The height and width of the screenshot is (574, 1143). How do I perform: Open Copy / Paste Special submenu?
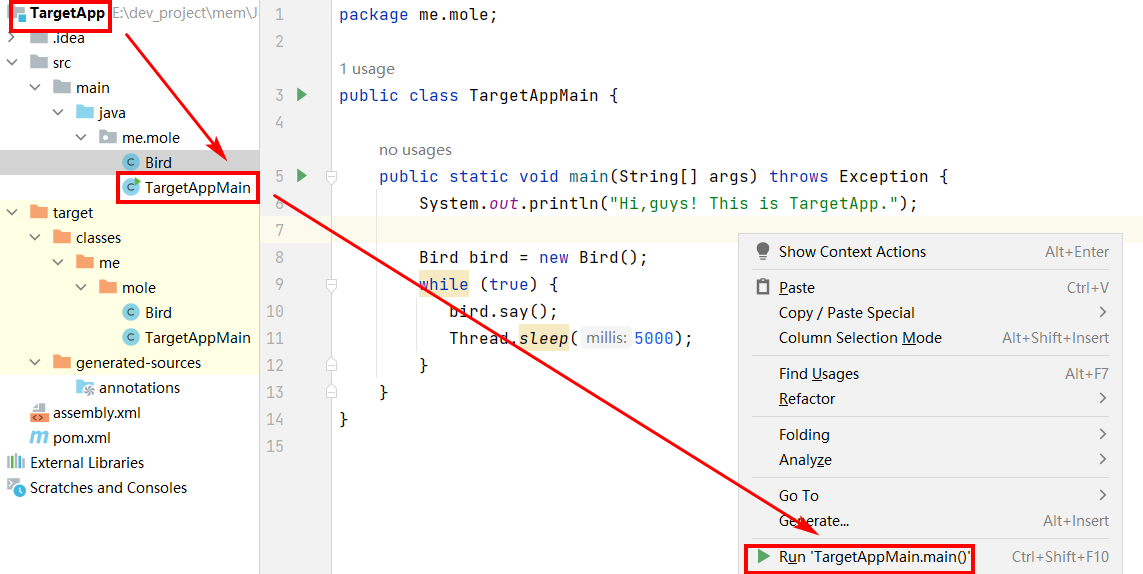(x=929, y=312)
